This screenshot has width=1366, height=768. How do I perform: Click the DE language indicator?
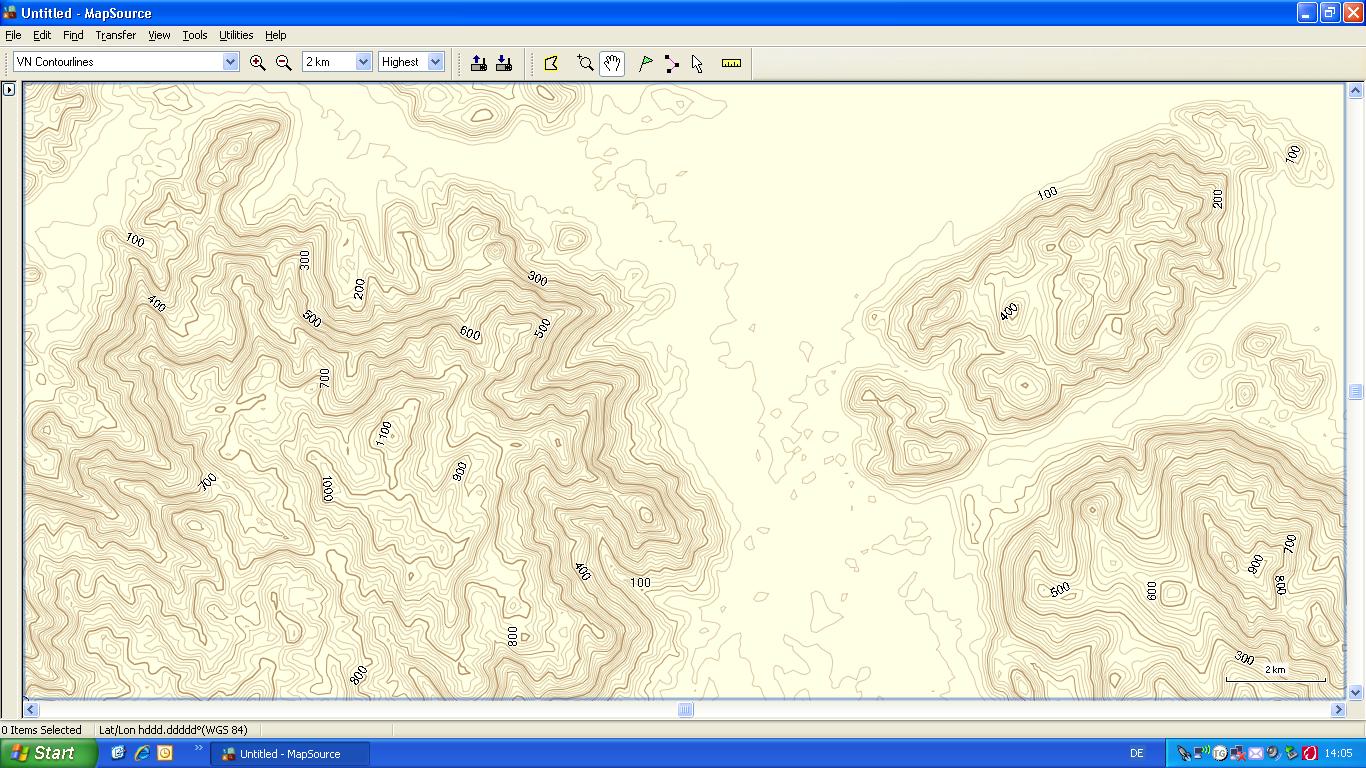tap(1137, 754)
